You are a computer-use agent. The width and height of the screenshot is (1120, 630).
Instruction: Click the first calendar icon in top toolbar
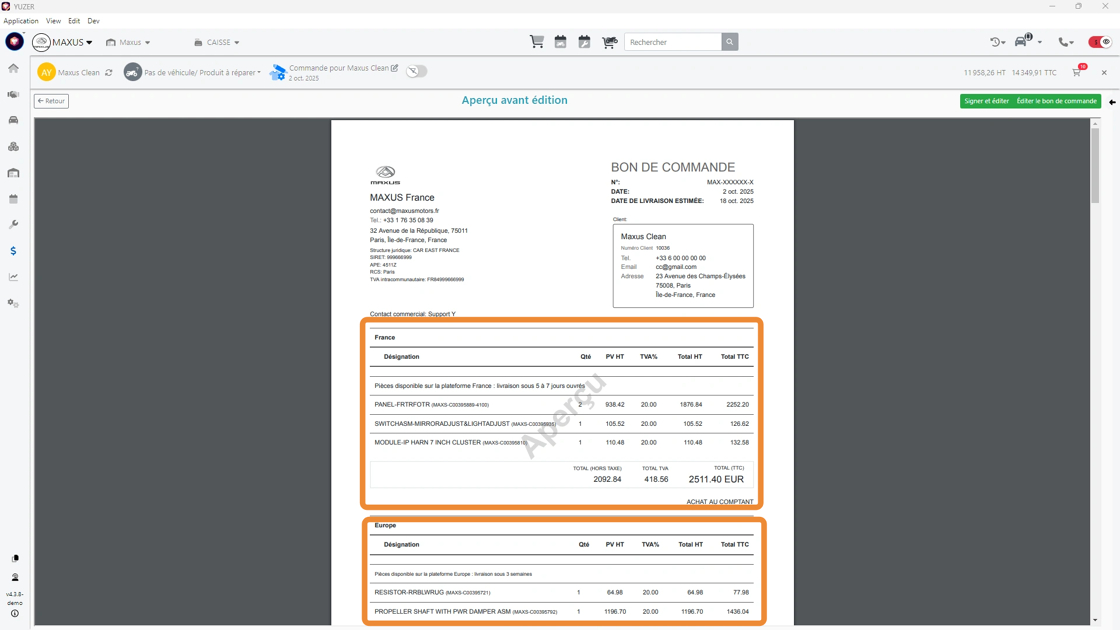561,42
